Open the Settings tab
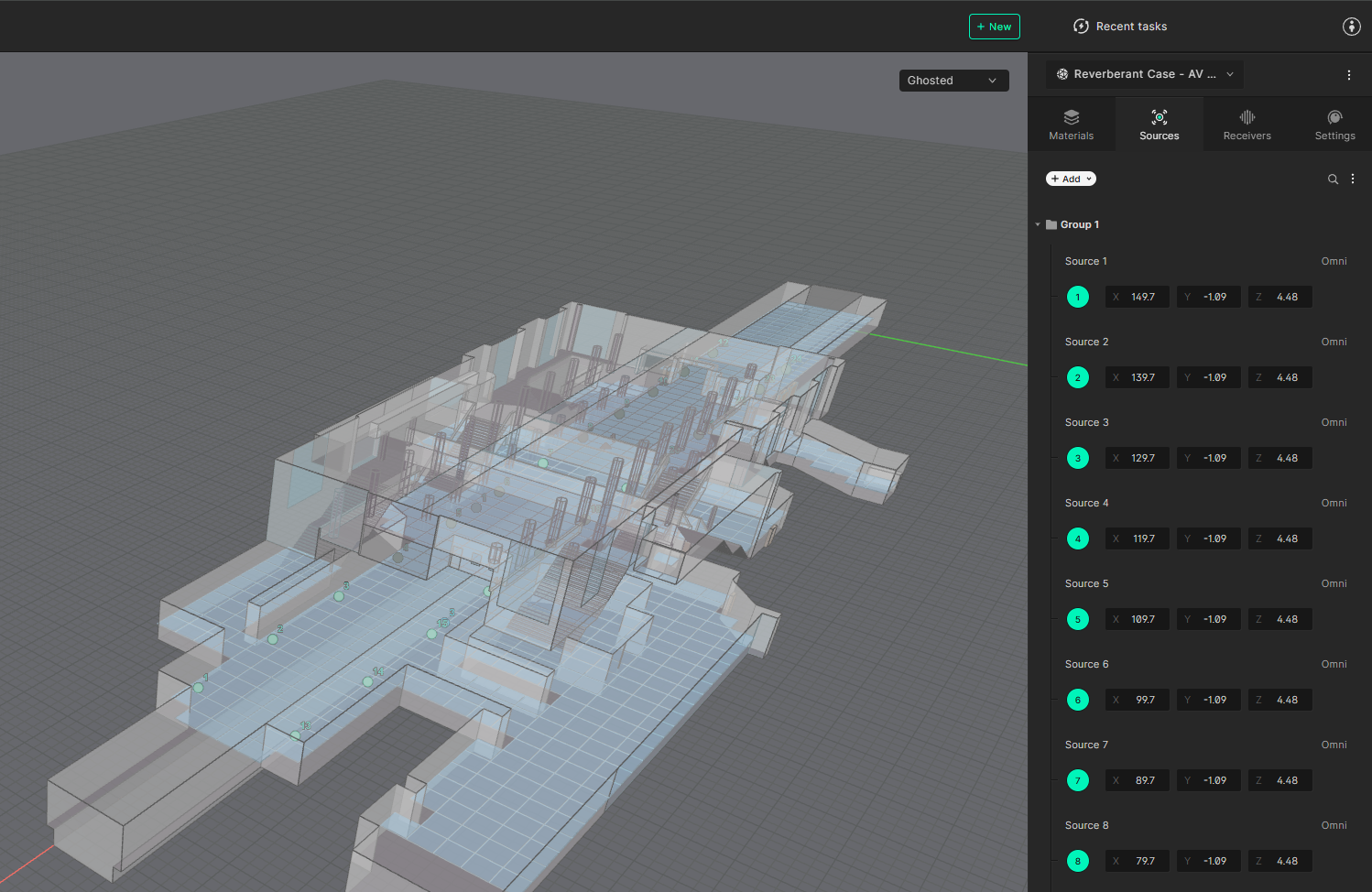Image resolution: width=1372 pixels, height=892 pixels. 1334,125
